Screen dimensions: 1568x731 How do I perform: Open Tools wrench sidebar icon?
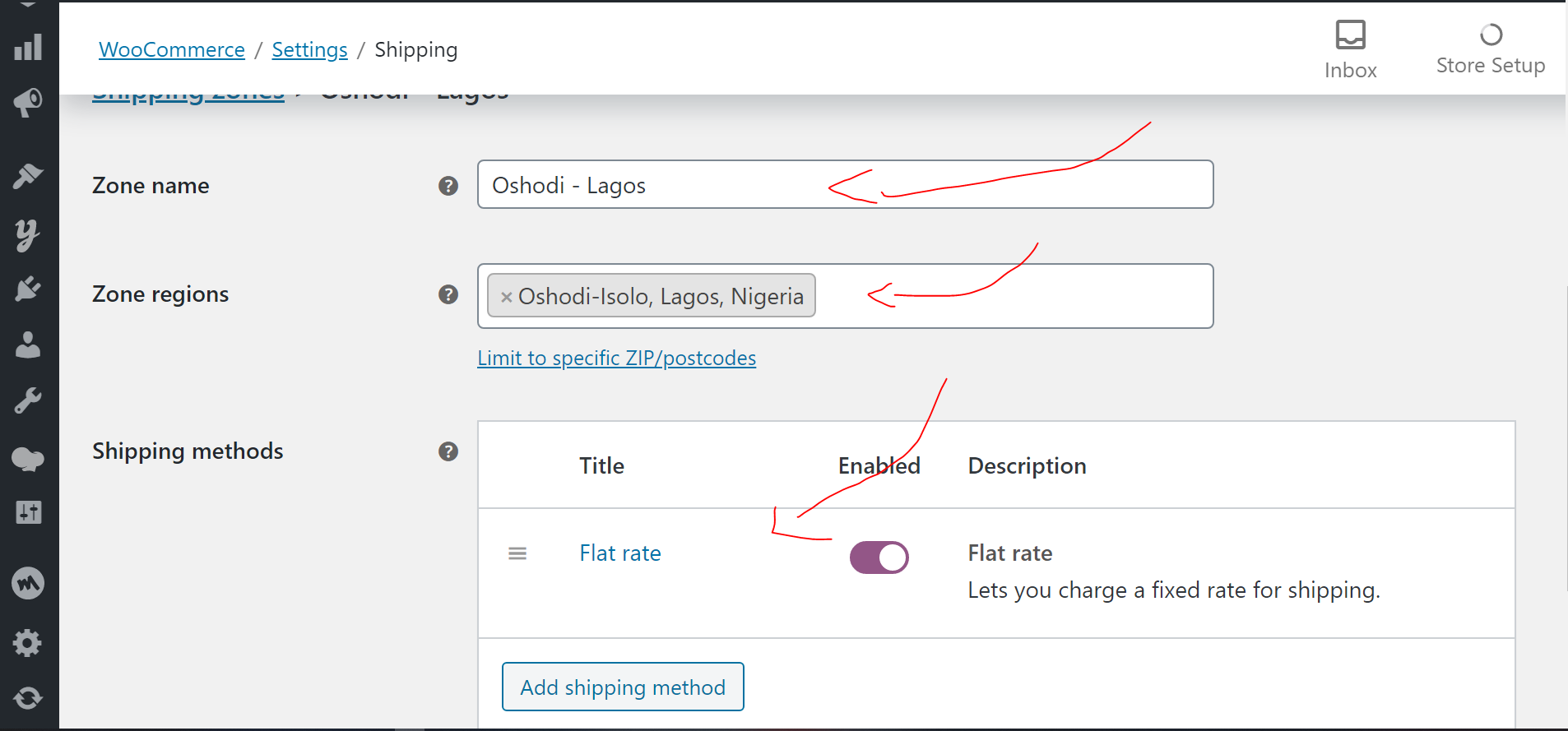point(28,400)
